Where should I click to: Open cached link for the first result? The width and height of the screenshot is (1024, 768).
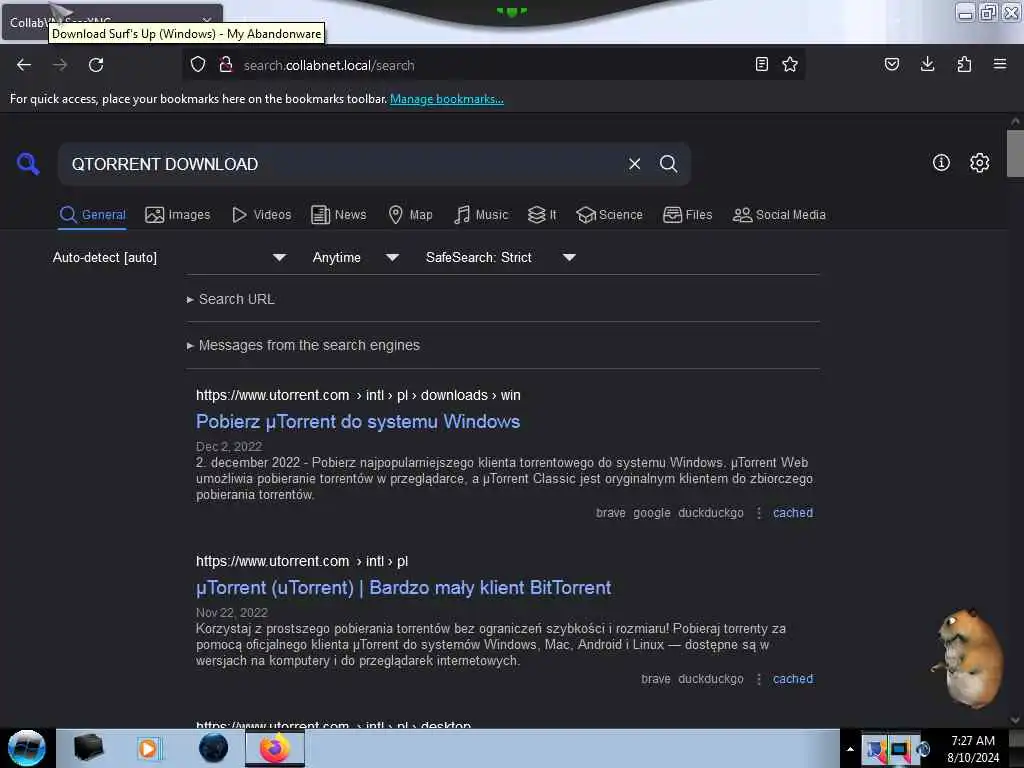pyautogui.click(x=793, y=513)
